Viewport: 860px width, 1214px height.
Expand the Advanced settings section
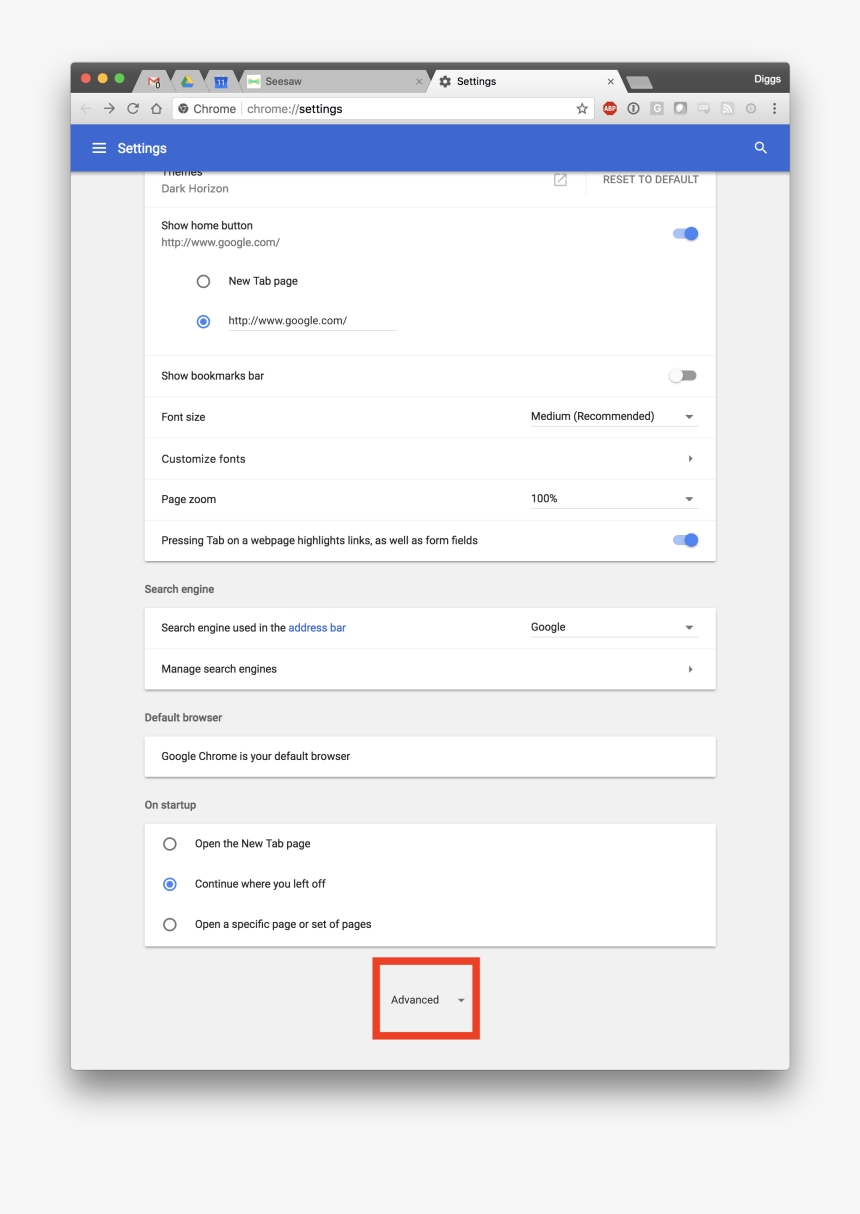pyautogui.click(x=428, y=1000)
